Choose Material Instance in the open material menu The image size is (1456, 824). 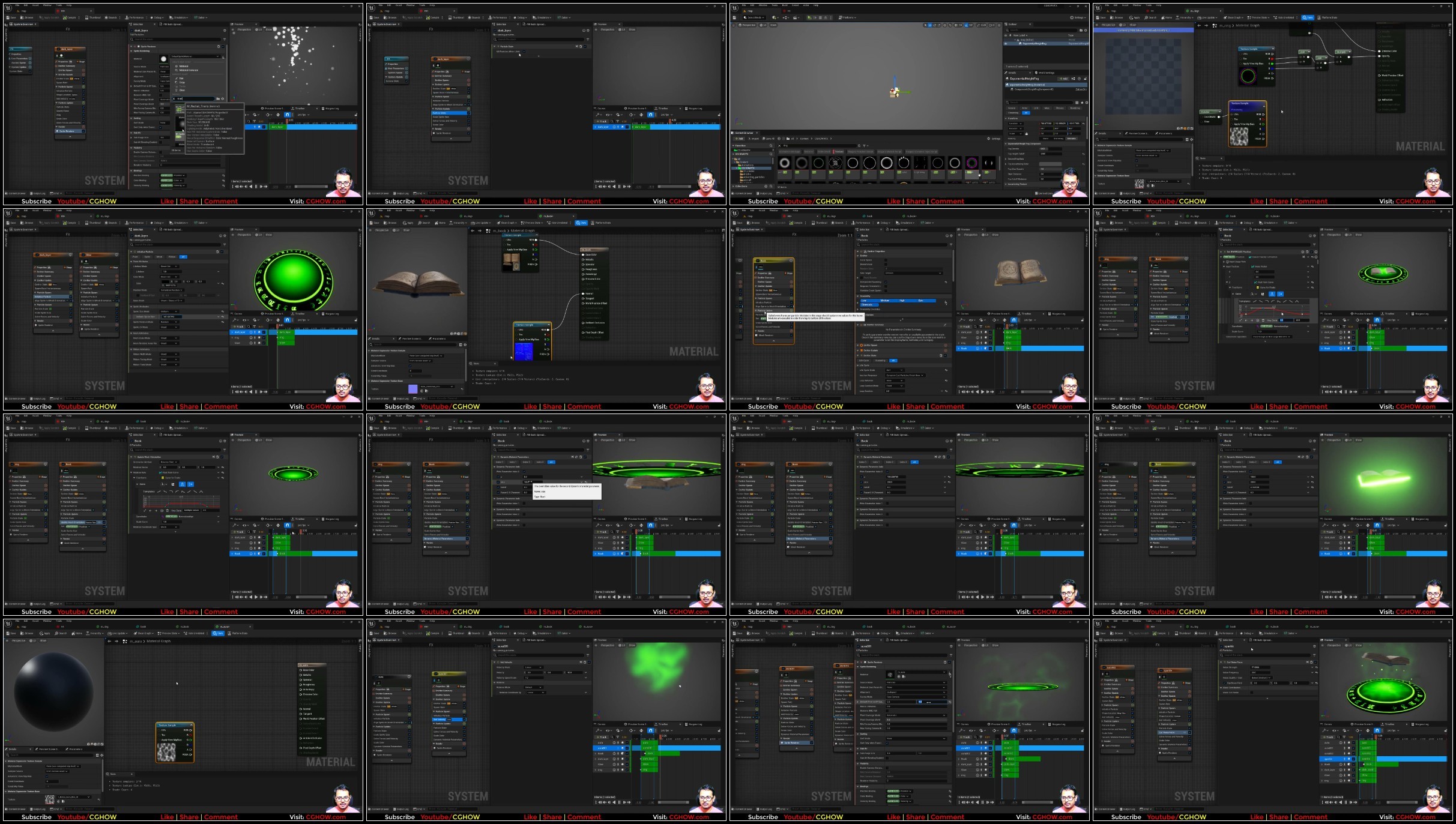[189, 70]
